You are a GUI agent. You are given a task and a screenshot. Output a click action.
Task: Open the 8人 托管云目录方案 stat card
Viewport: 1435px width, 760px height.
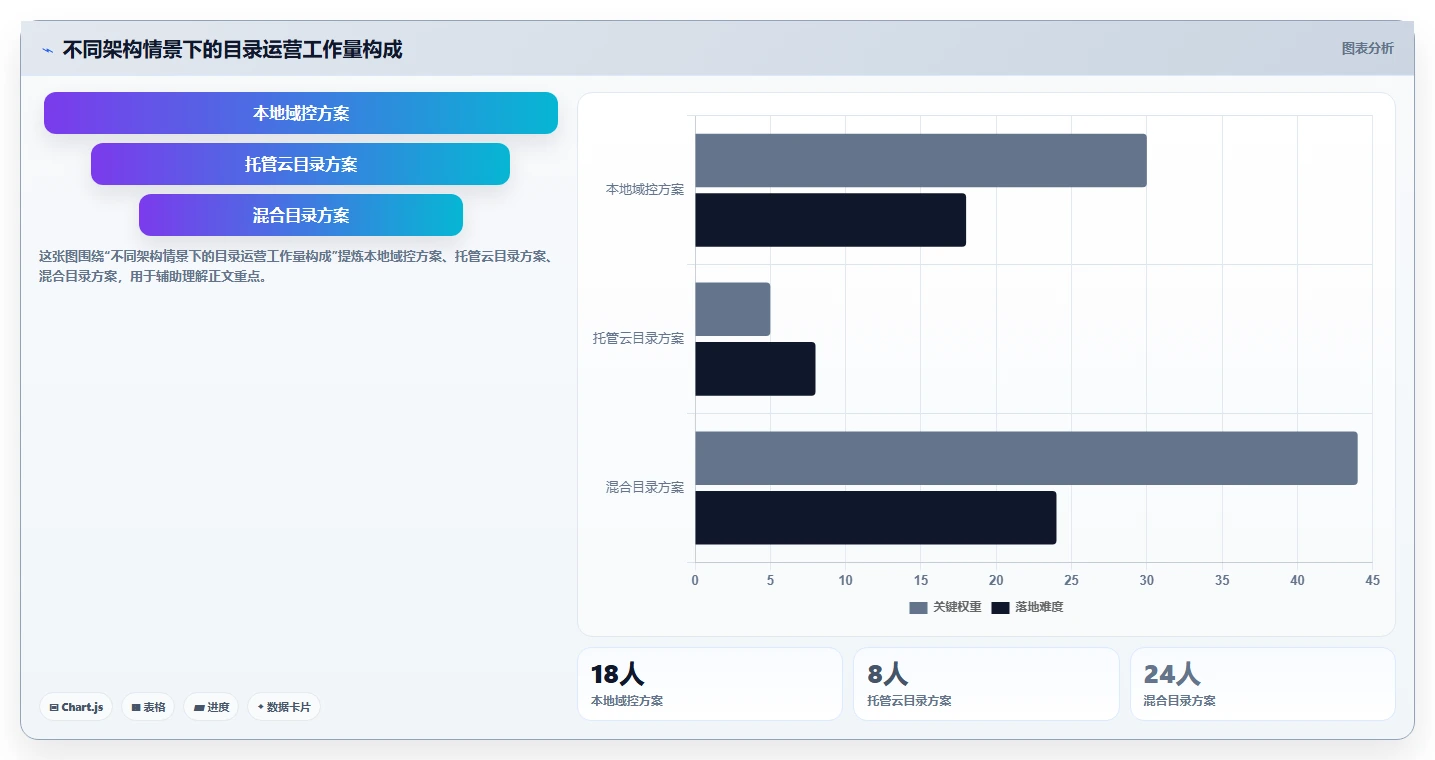coord(986,684)
